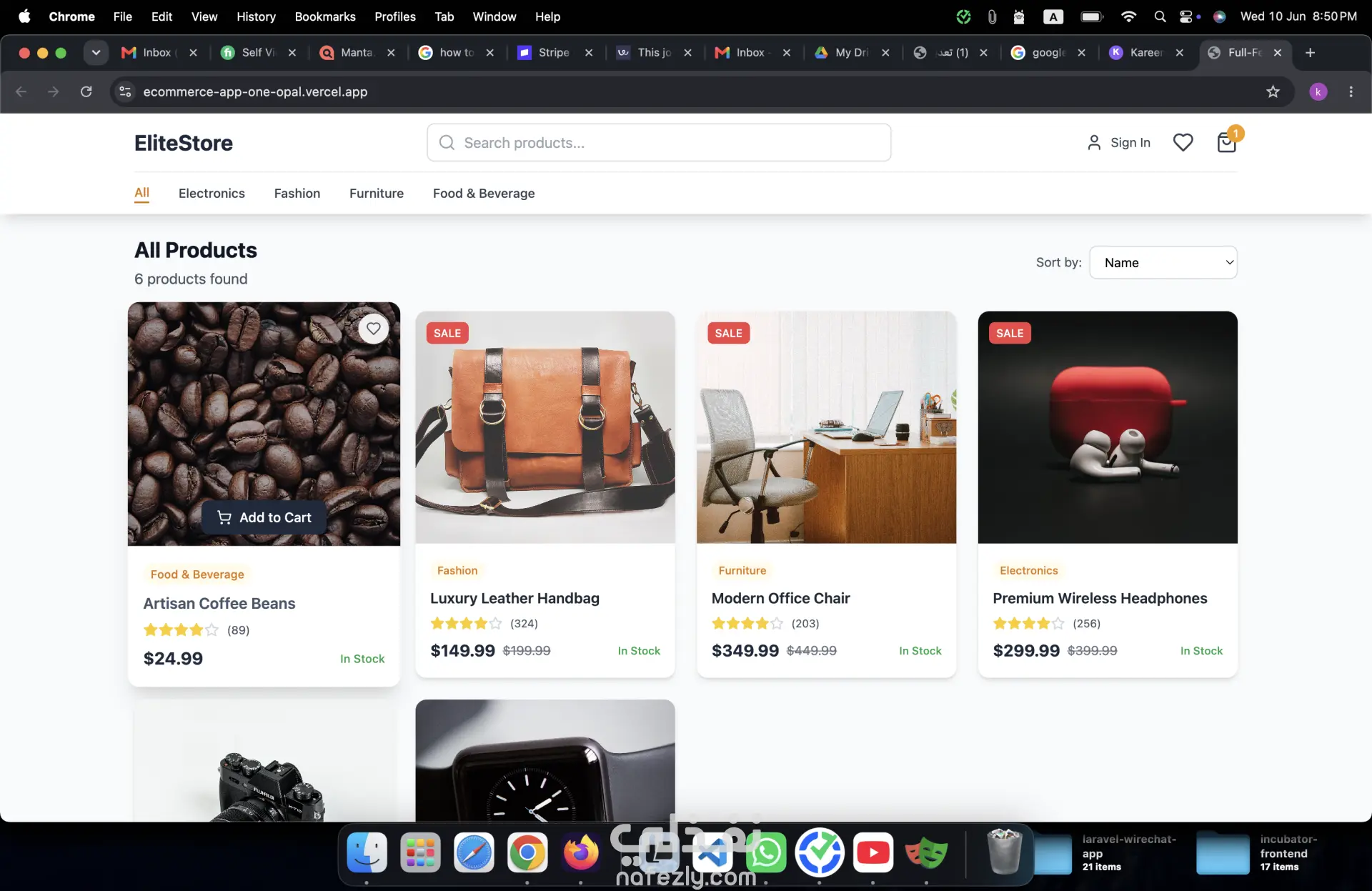Filter by Electronics category
The height and width of the screenshot is (891, 1372).
(212, 193)
